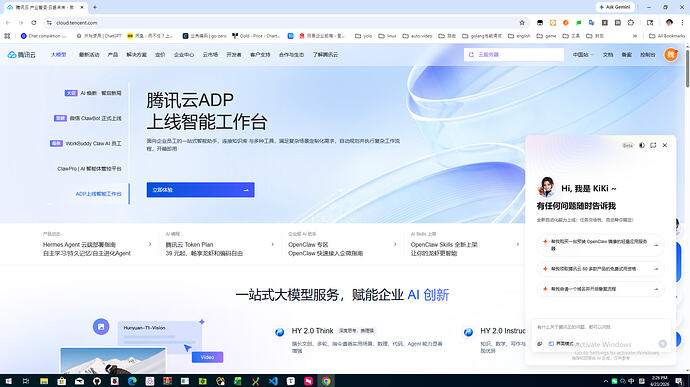Toggle dark mode in KiKi chat panel
The height and width of the screenshot is (387, 690).
click(642, 145)
